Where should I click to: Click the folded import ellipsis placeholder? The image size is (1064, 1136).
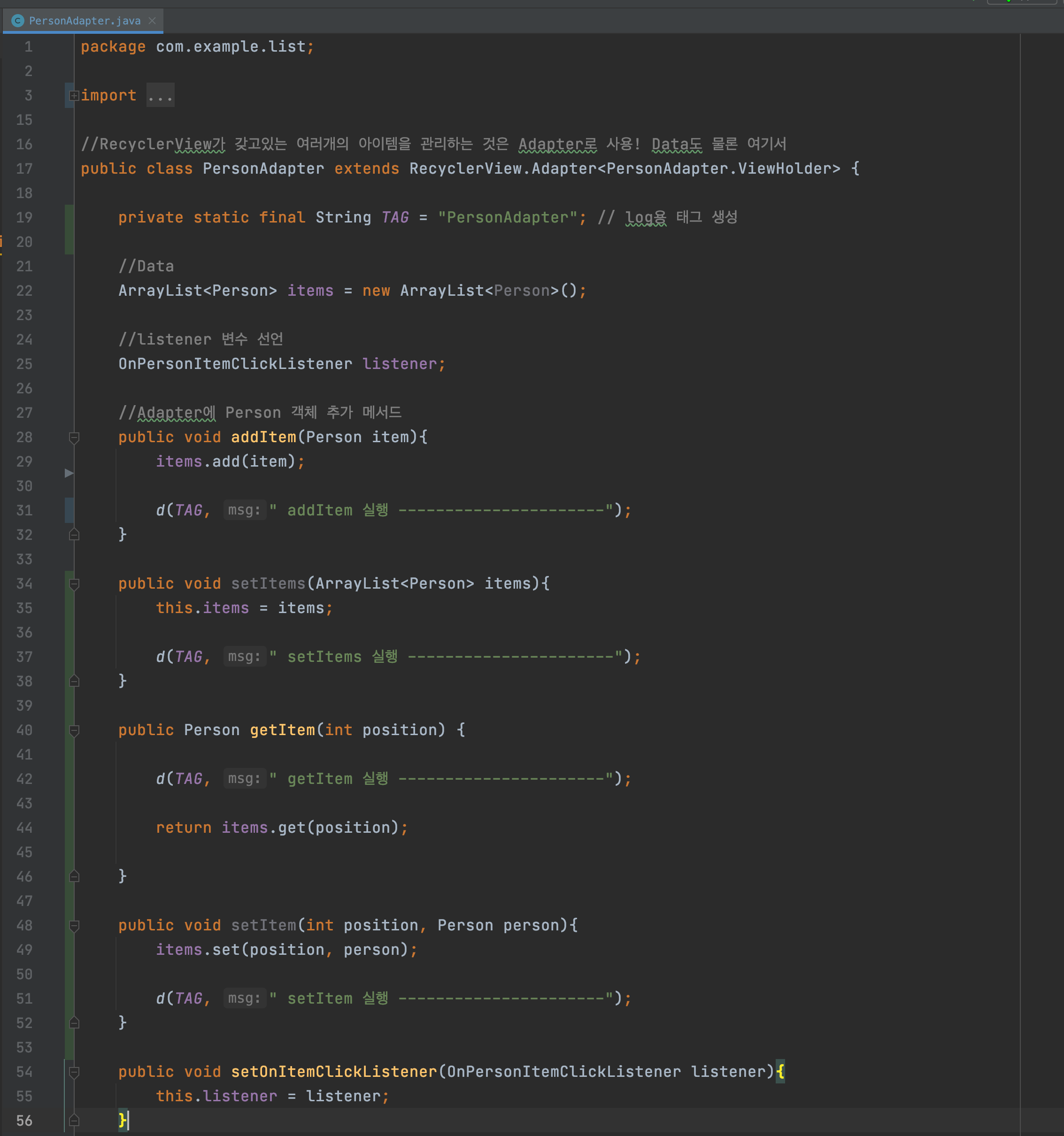click(x=160, y=95)
